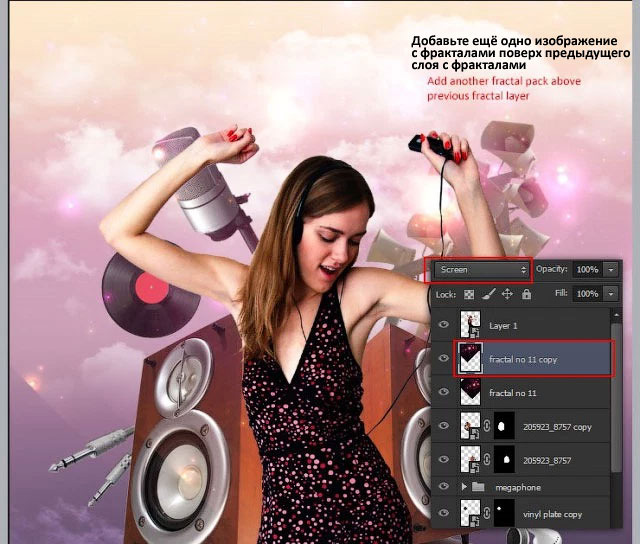Open the Screen blend mode dropdown

point(481,270)
